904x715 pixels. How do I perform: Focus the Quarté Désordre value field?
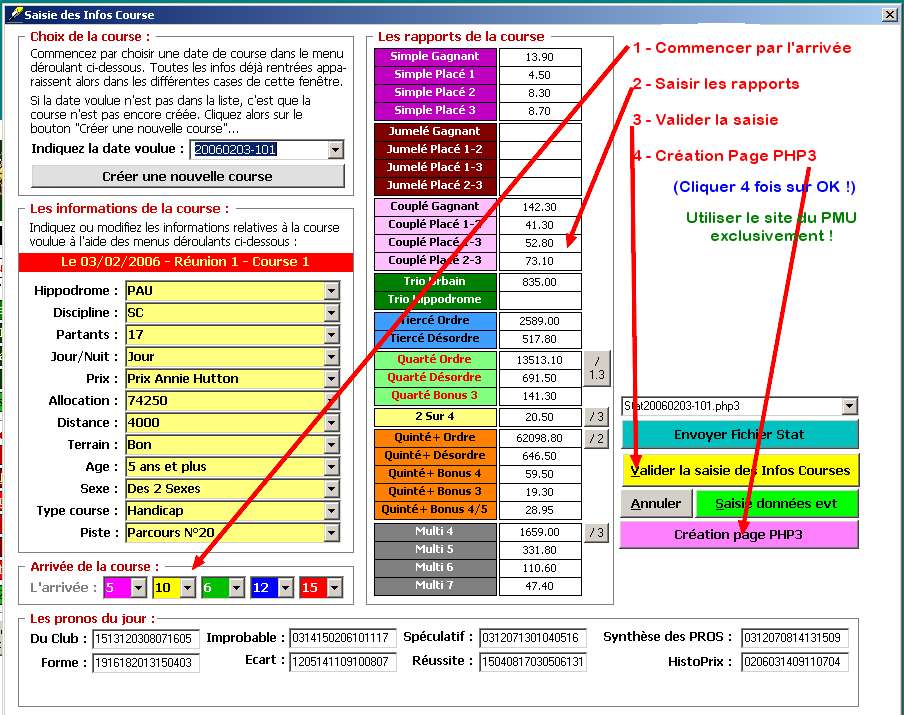point(540,378)
